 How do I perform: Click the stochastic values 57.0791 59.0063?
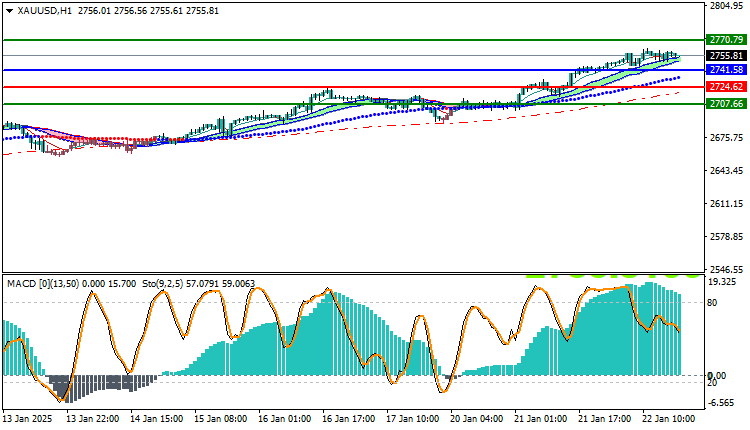point(221,284)
